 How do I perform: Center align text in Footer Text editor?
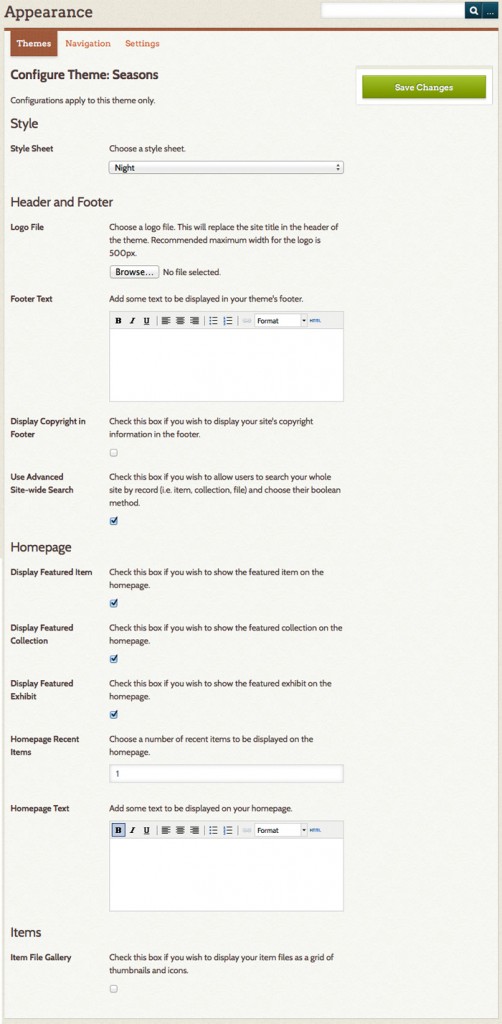point(180,321)
